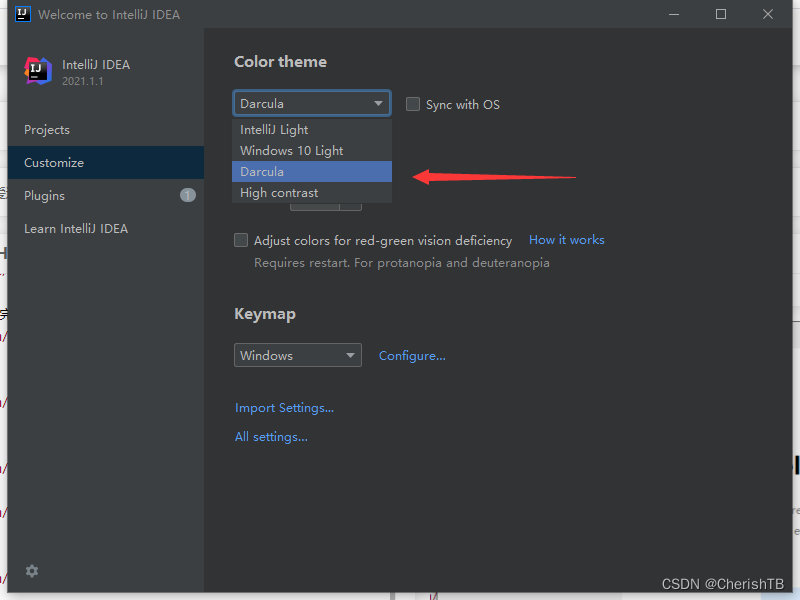Click the Requires restart note text
Viewport: 800px width, 600px height.
pos(402,263)
